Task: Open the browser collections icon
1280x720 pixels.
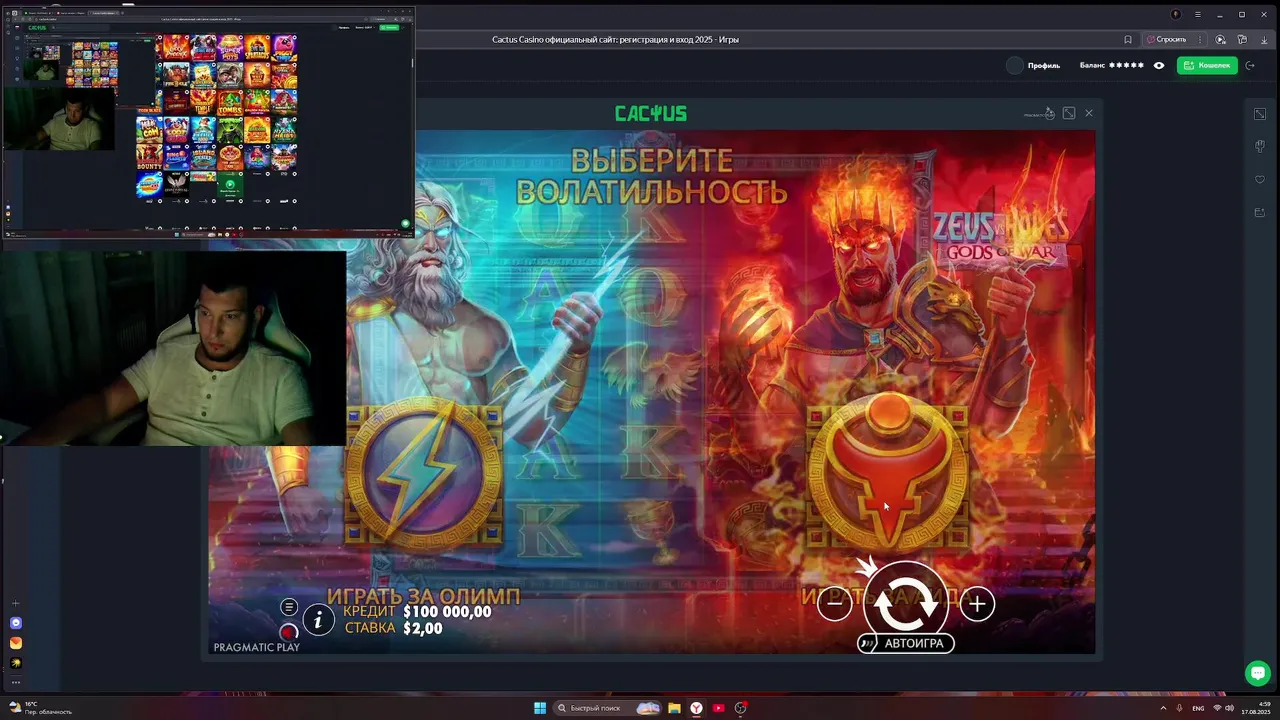Action: click(1243, 39)
